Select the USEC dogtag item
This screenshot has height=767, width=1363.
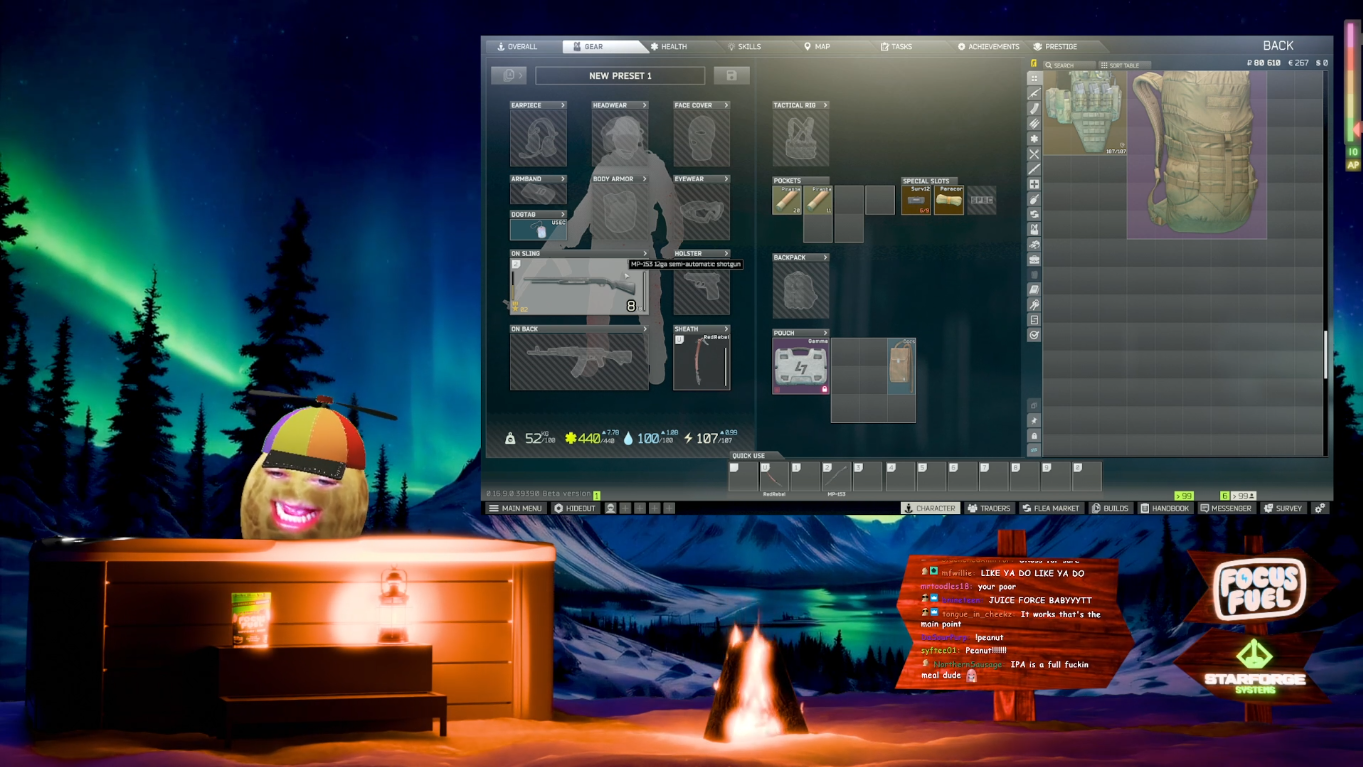click(538, 229)
